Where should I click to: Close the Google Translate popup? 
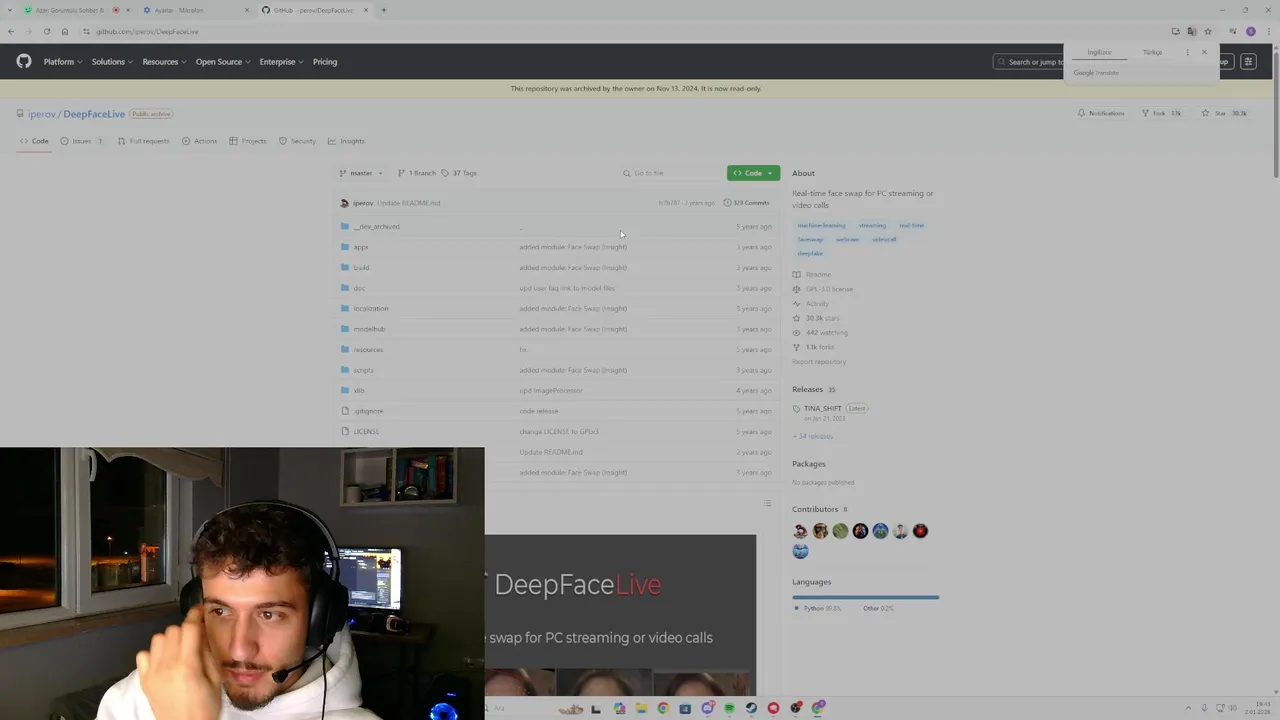[1204, 52]
